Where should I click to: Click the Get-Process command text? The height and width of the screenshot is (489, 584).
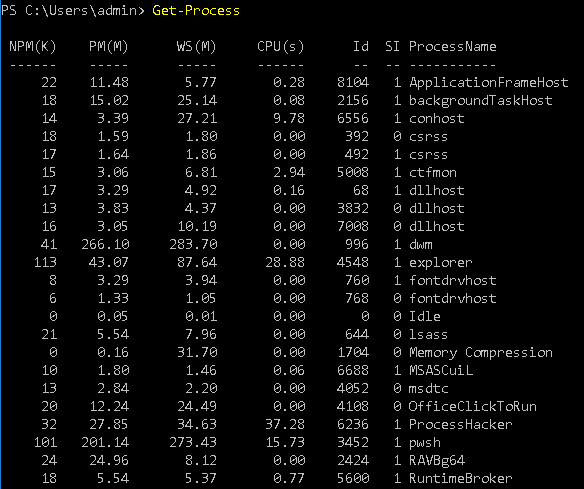196,10
